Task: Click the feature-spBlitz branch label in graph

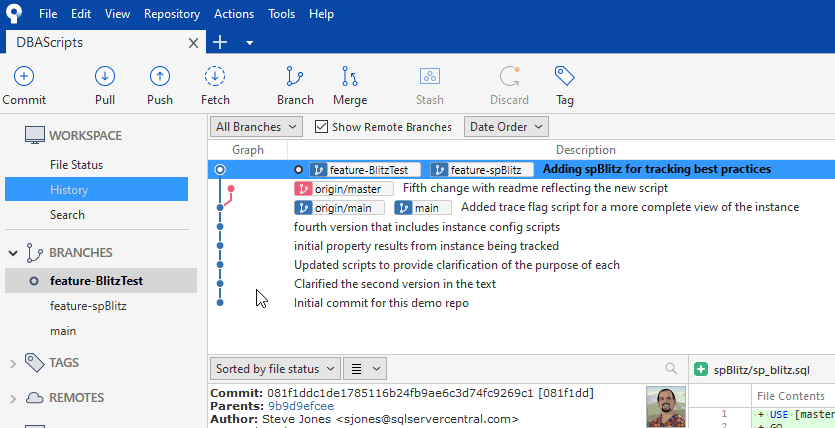Action: pyautogui.click(x=482, y=170)
